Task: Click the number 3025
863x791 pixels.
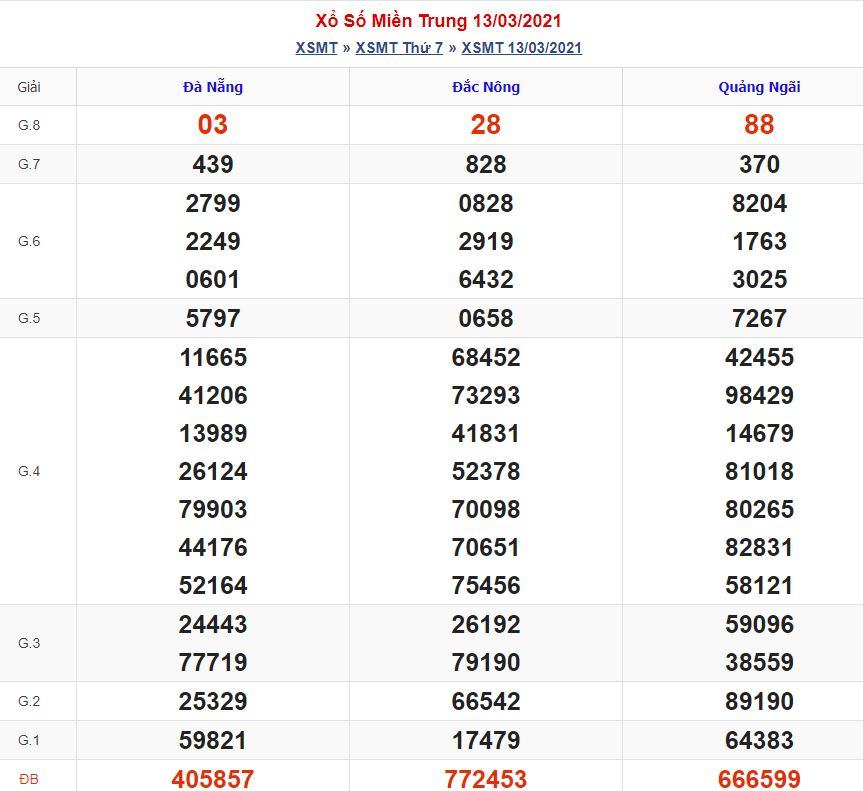Action: 759,279
